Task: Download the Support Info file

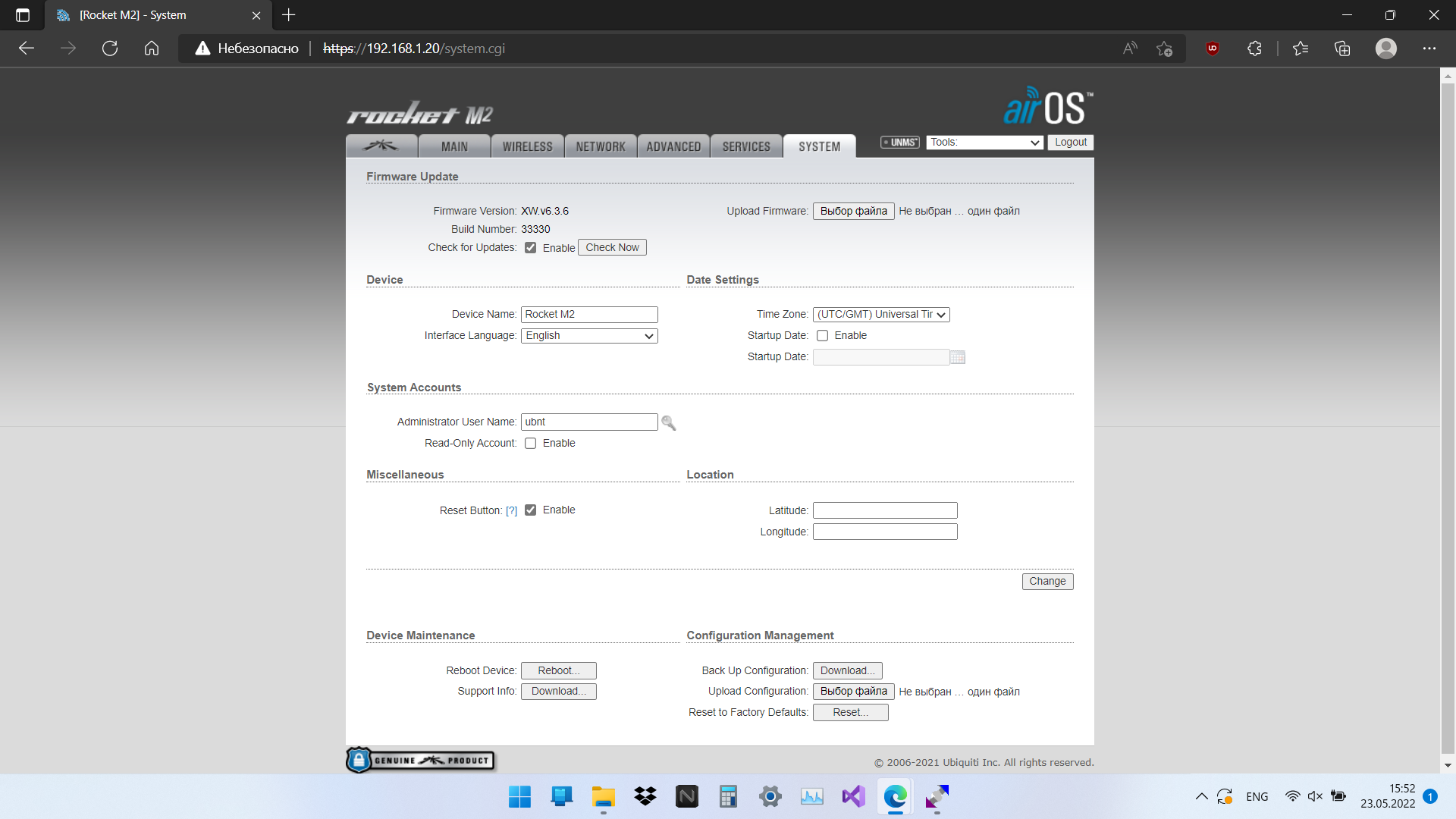Action: 559,691
